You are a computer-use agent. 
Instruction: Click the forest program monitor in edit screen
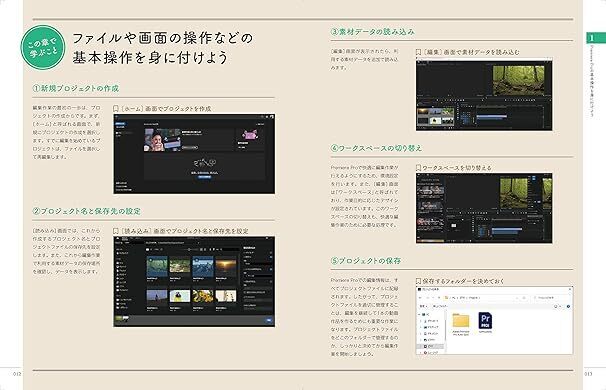518,80
